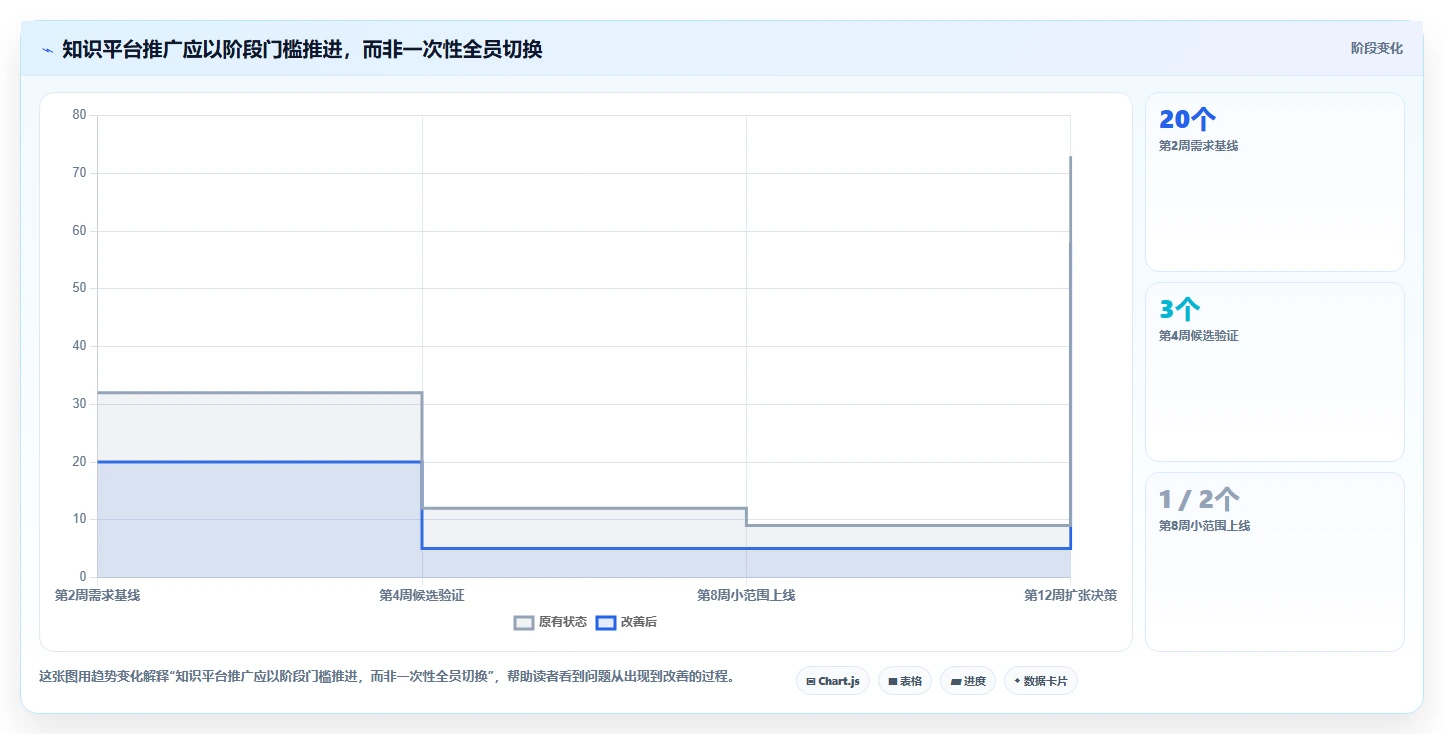Image resolution: width=1444 pixels, height=734 pixels.
Task: Open the 20个 第2周需求基线 card
Action: (1274, 182)
